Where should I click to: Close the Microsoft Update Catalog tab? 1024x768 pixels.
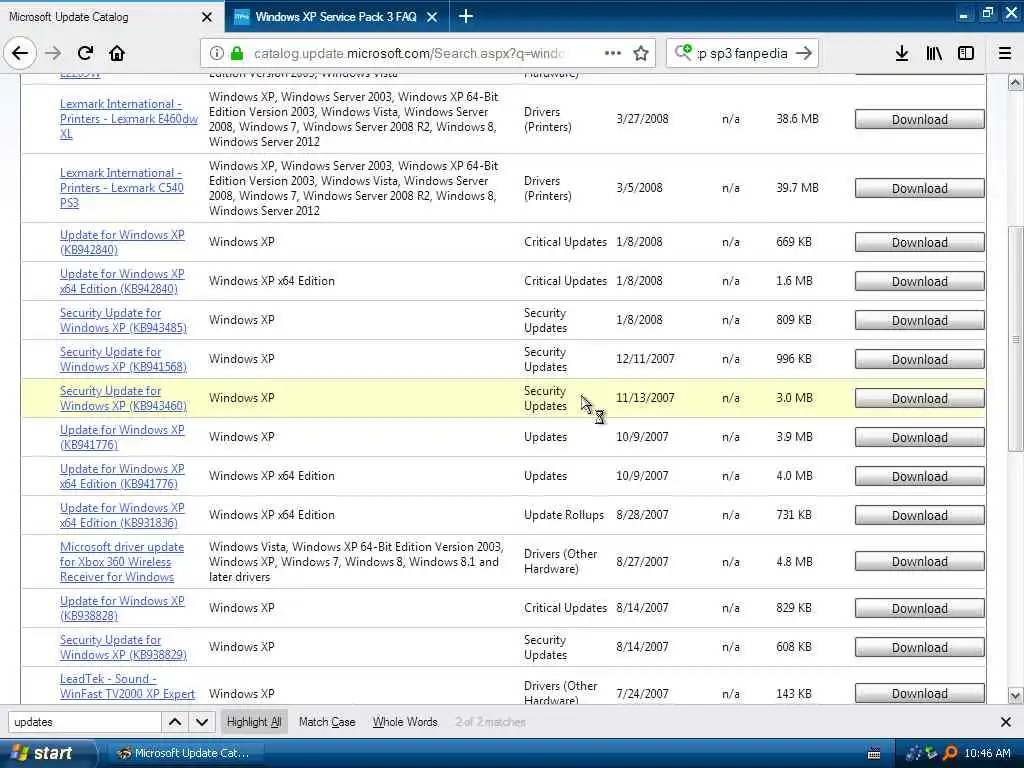coord(207,17)
